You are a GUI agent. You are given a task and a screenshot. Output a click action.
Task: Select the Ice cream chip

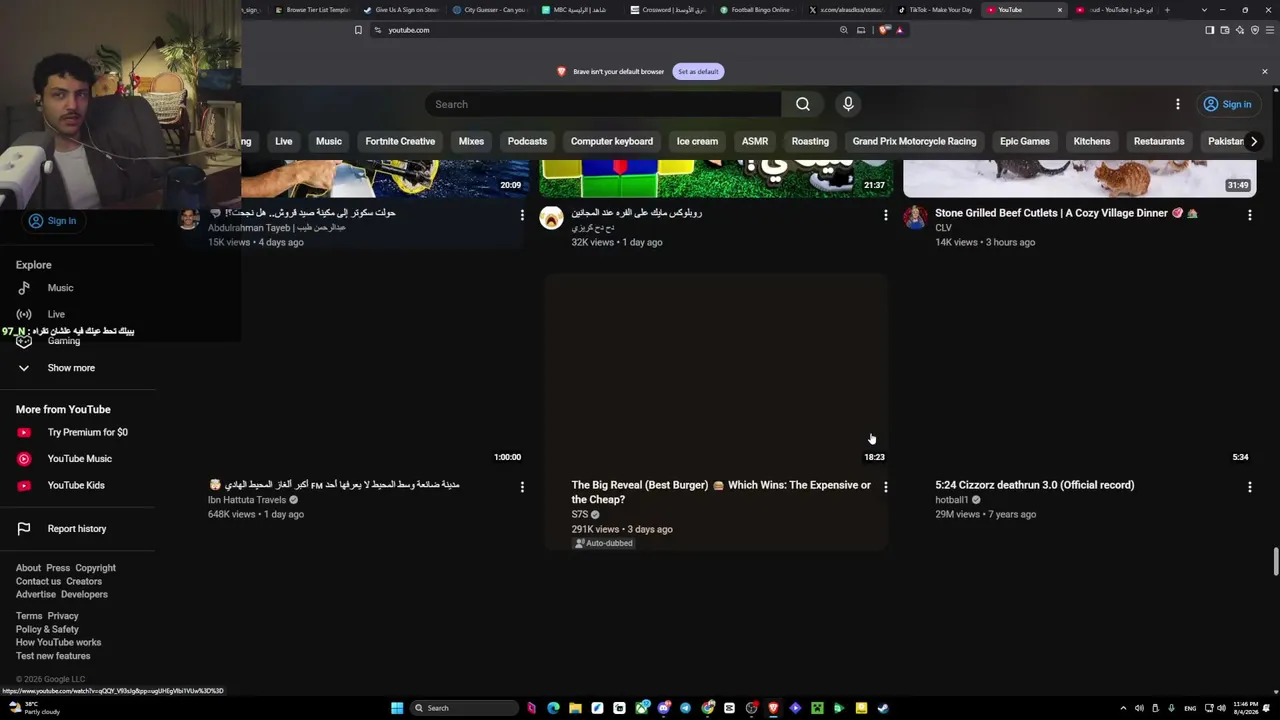coord(697,141)
